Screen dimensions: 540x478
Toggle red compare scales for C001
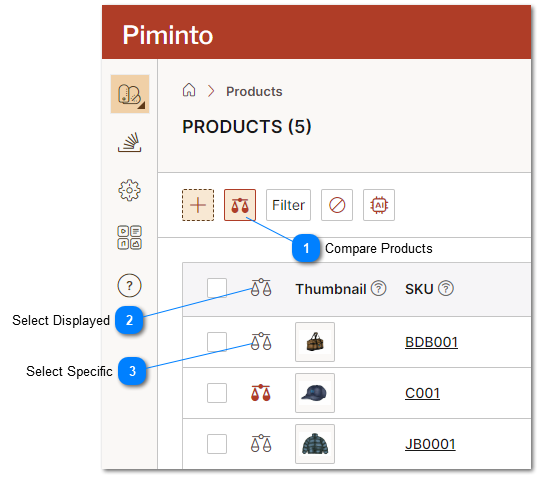[261, 393]
